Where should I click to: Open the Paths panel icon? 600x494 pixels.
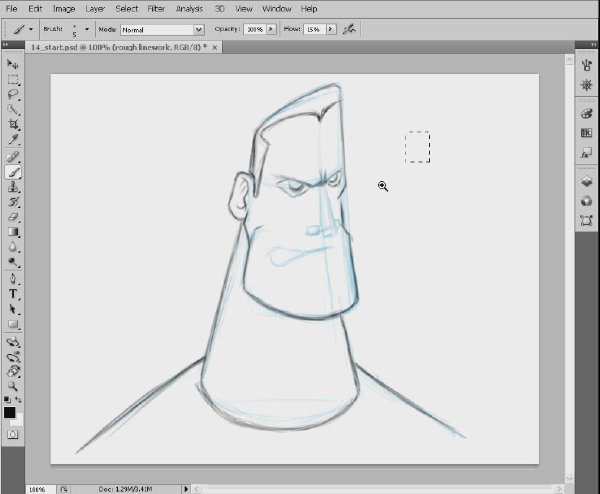tap(586, 220)
